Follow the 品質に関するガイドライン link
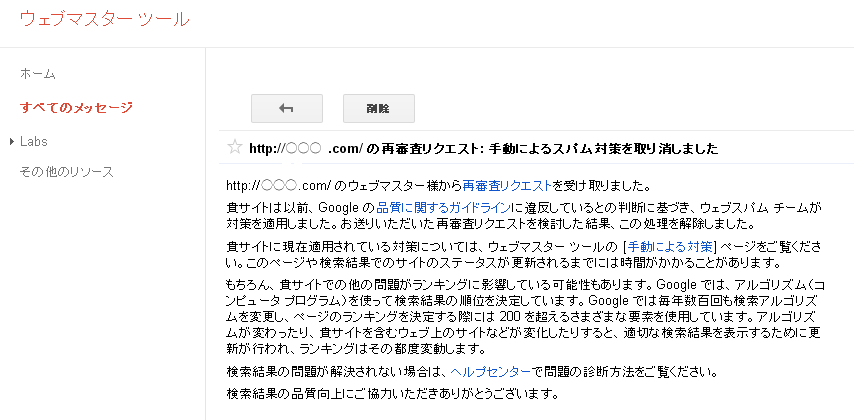 (443, 208)
